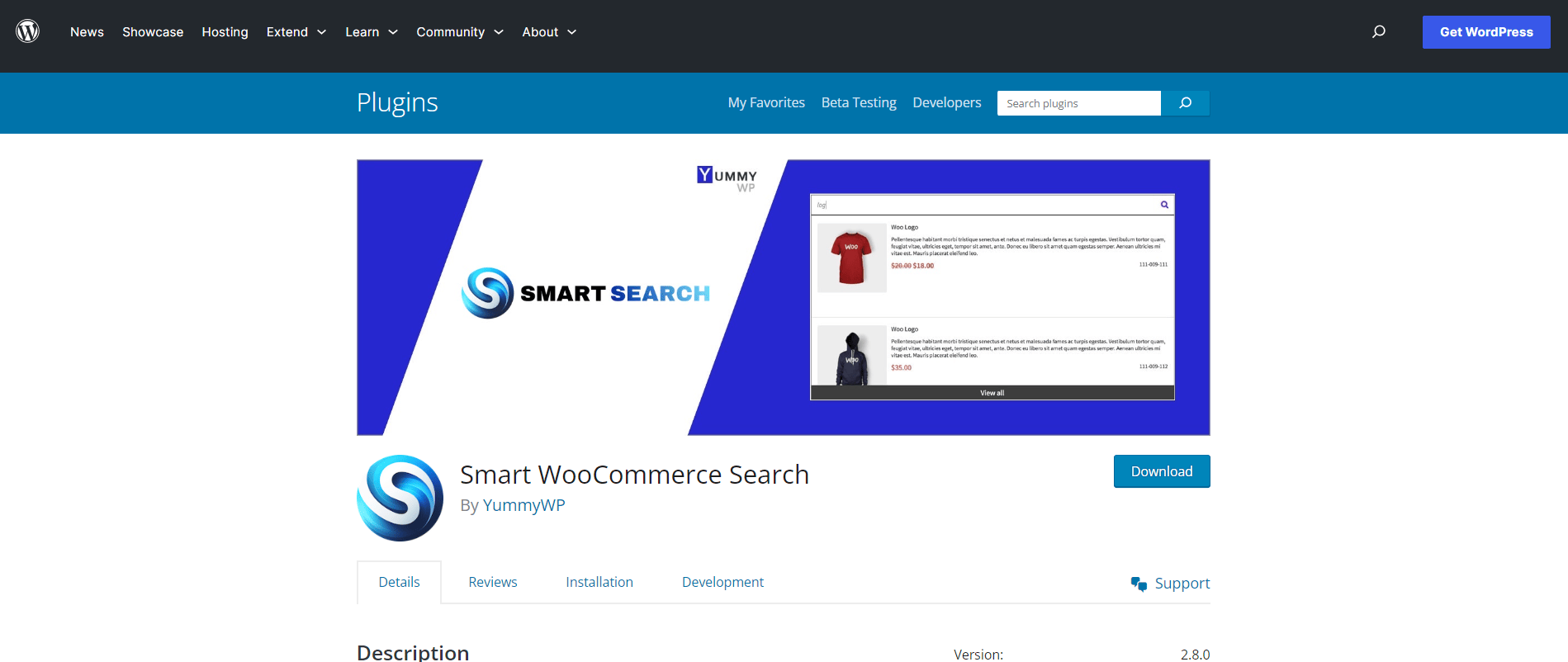Click the Support chat bubbles icon

pyautogui.click(x=1139, y=584)
